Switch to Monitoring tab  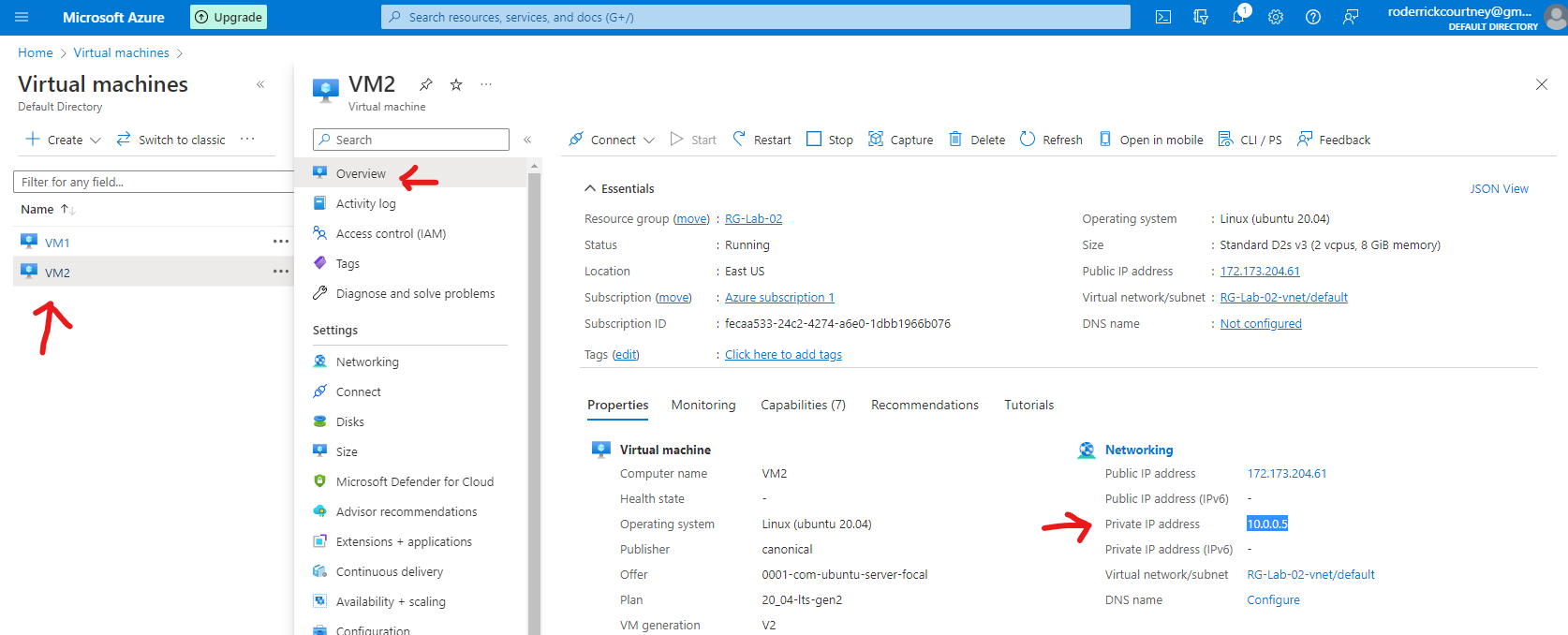coord(703,405)
